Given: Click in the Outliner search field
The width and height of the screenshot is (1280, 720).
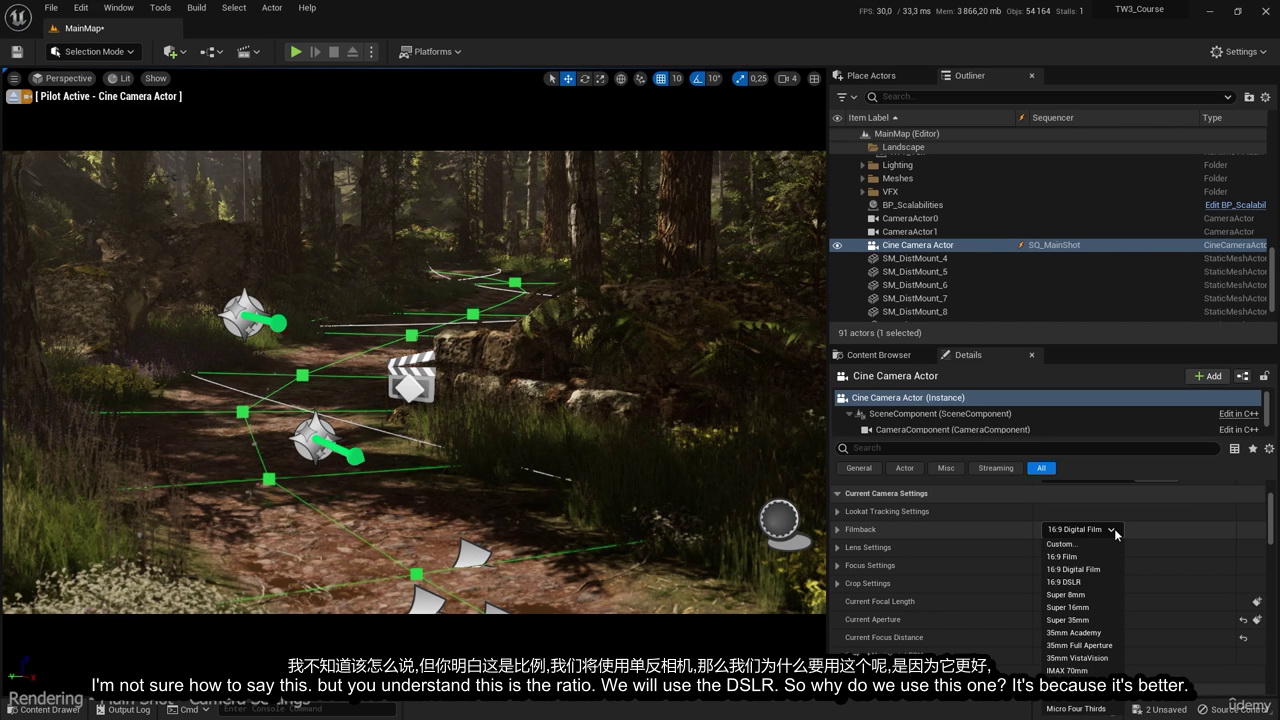Looking at the screenshot, I should coord(1050,97).
